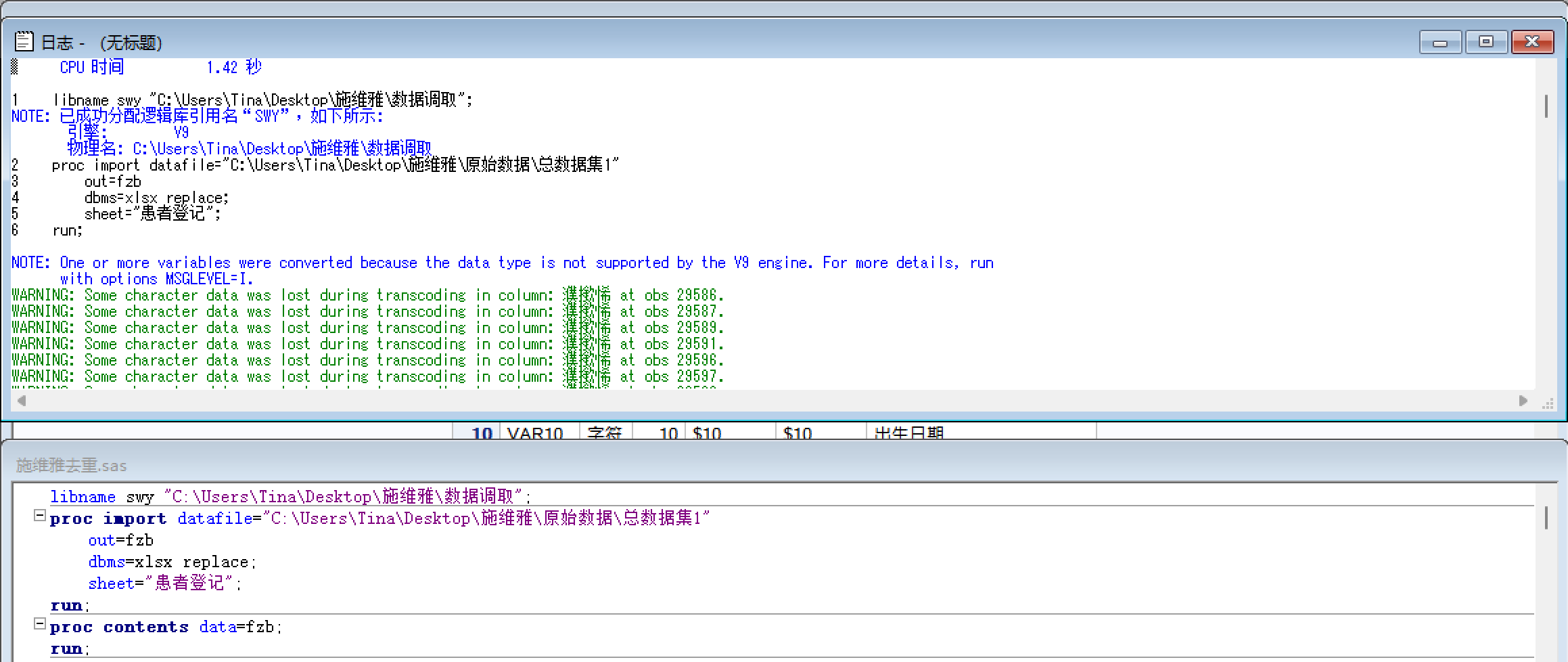The height and width of the screenshot is (662, 1568).
Task: Collapse the proc import code block
Action: 40,516
